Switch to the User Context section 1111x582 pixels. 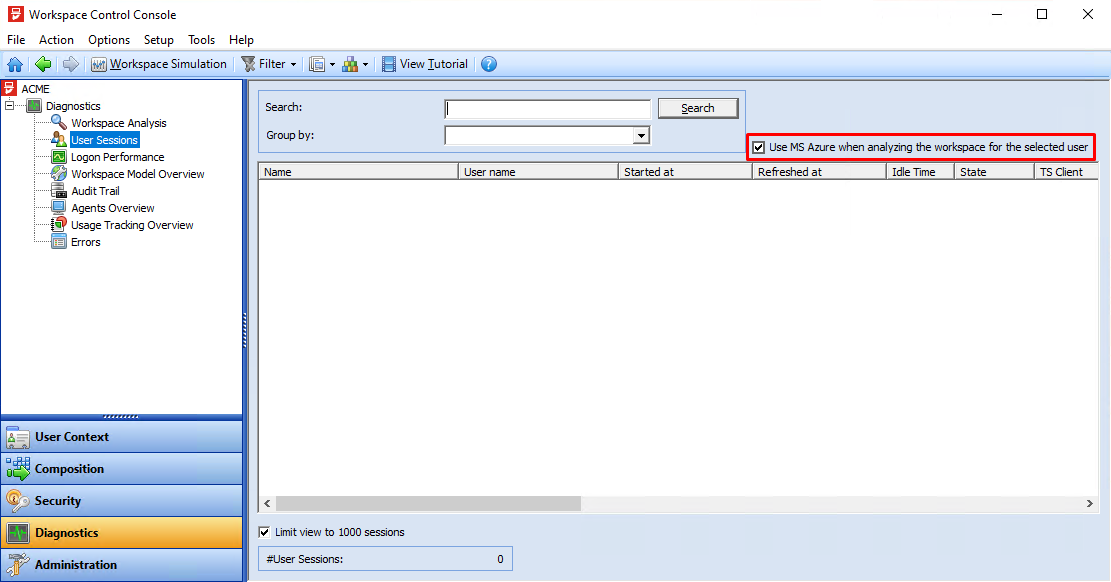point(122,437)
